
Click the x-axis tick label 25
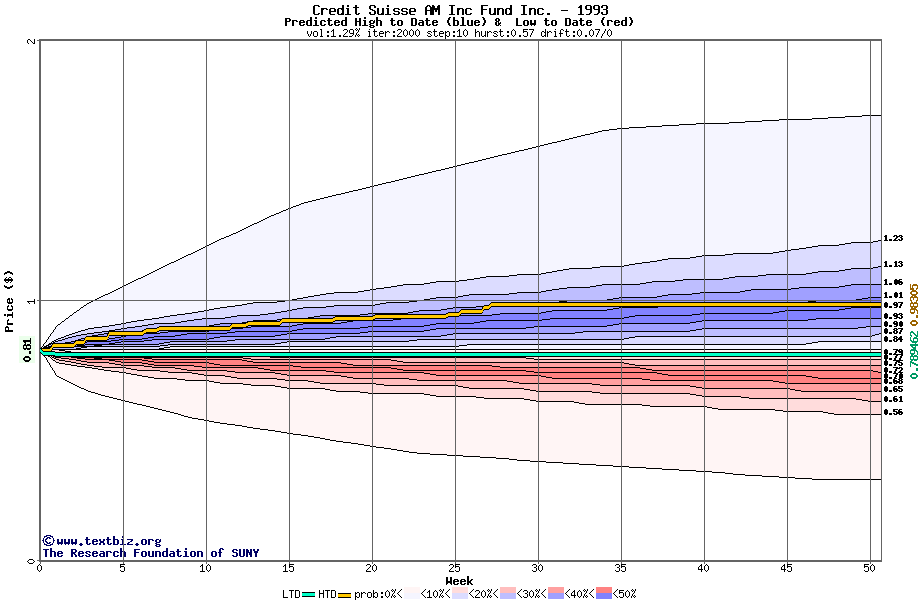pos(455,568)
